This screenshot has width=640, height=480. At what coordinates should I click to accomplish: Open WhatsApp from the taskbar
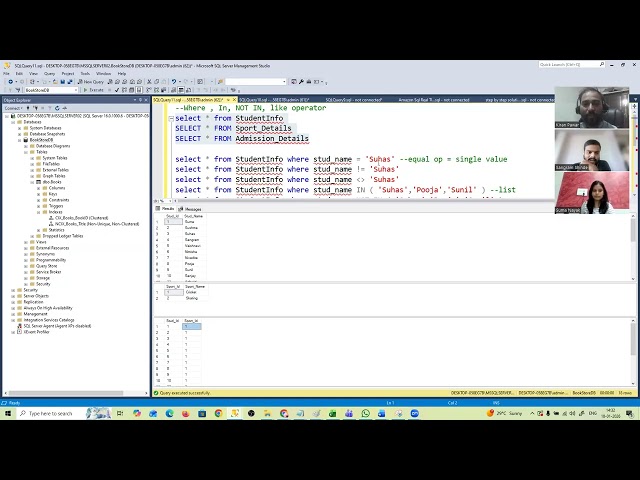(x=365, y=413)
